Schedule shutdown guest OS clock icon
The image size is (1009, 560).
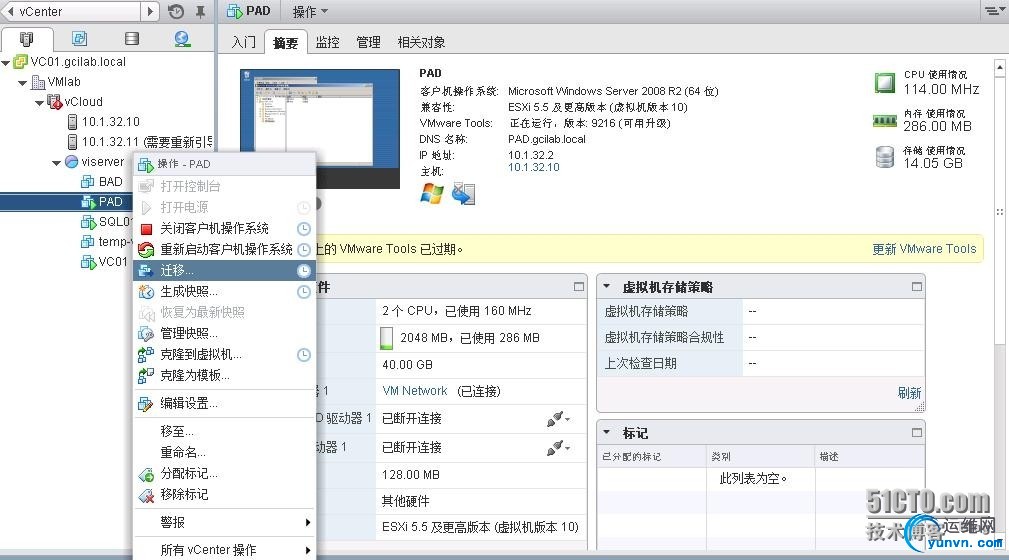click(304, 229)
